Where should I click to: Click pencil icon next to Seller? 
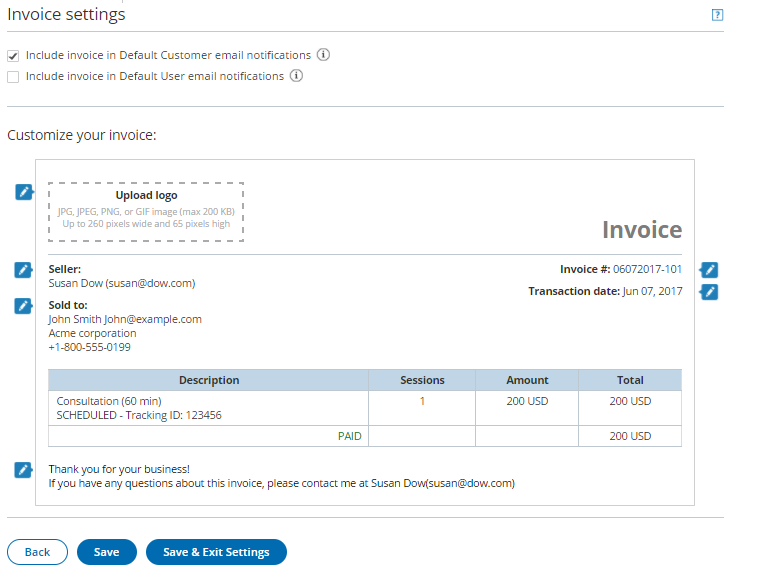click(x=24, y=270)
